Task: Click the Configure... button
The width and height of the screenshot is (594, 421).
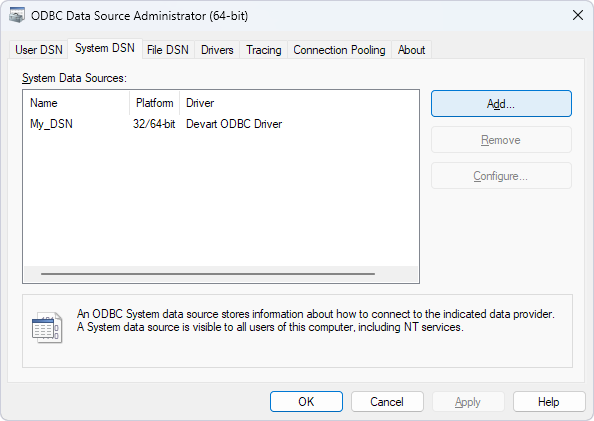Action: click(501, 176)
